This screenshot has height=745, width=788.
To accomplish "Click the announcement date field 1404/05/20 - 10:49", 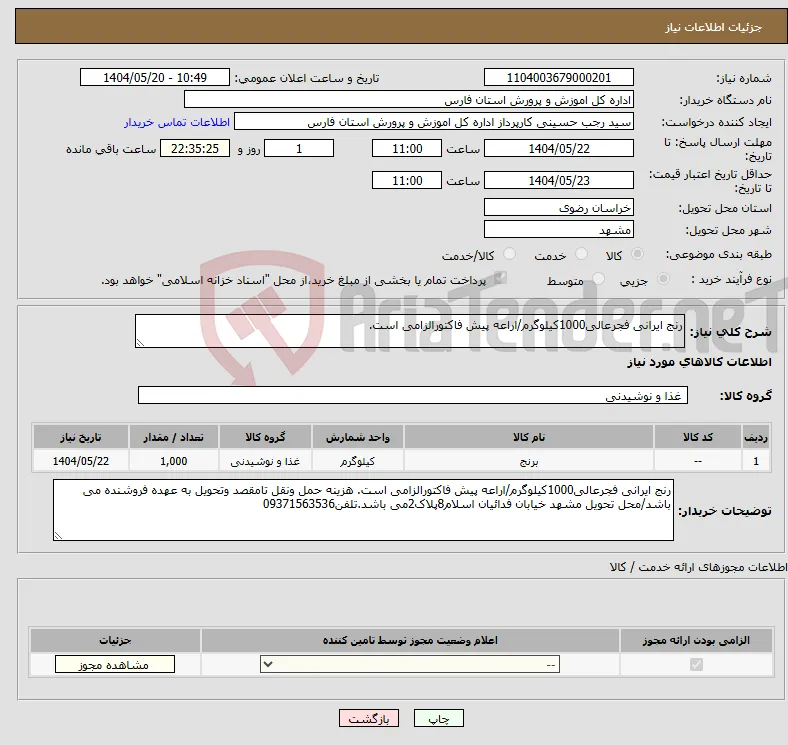I will click(x=155, y=77).
